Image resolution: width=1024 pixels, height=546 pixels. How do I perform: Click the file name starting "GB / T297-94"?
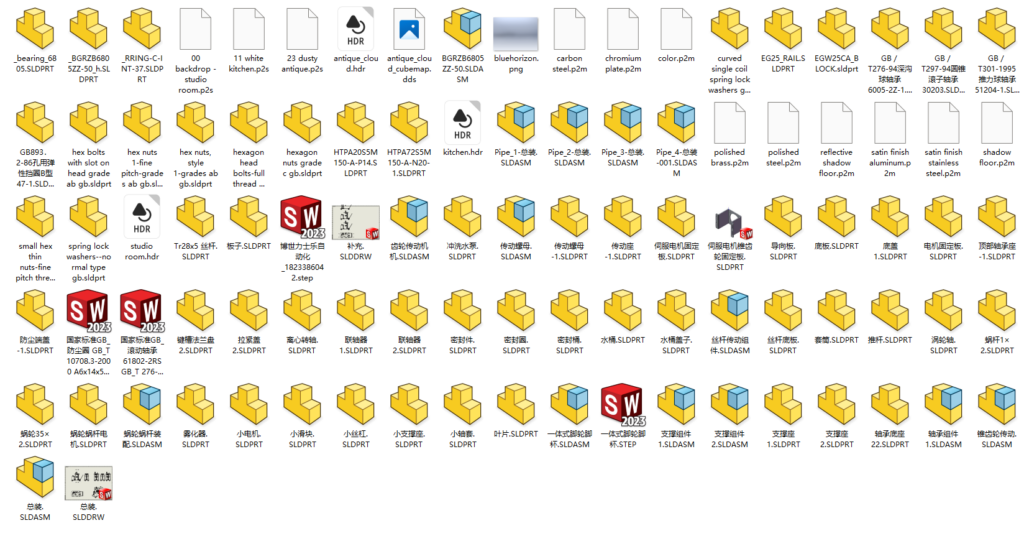coord(943,74)
